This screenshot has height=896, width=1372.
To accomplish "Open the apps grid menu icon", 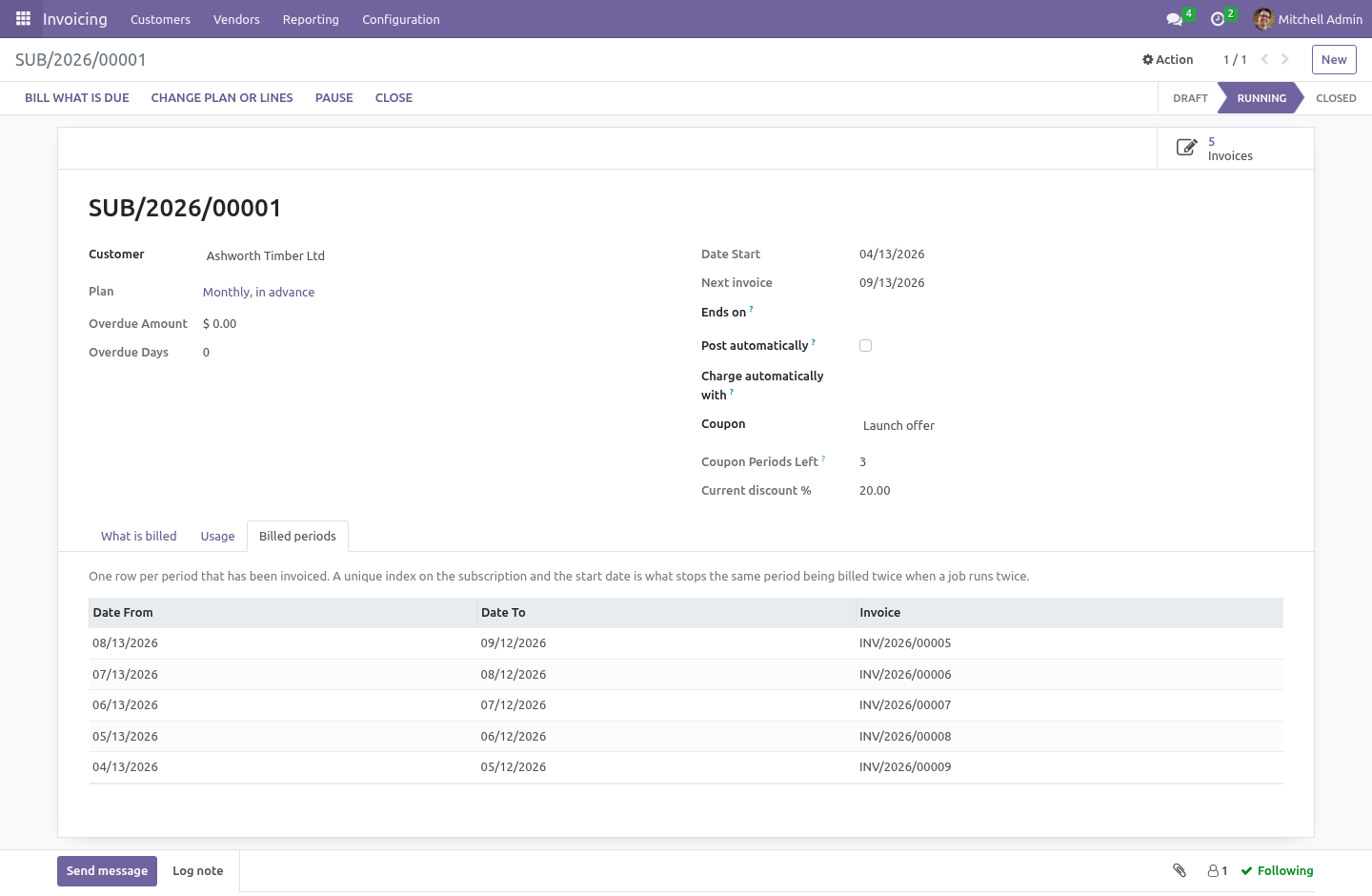I will coord(23,19).
